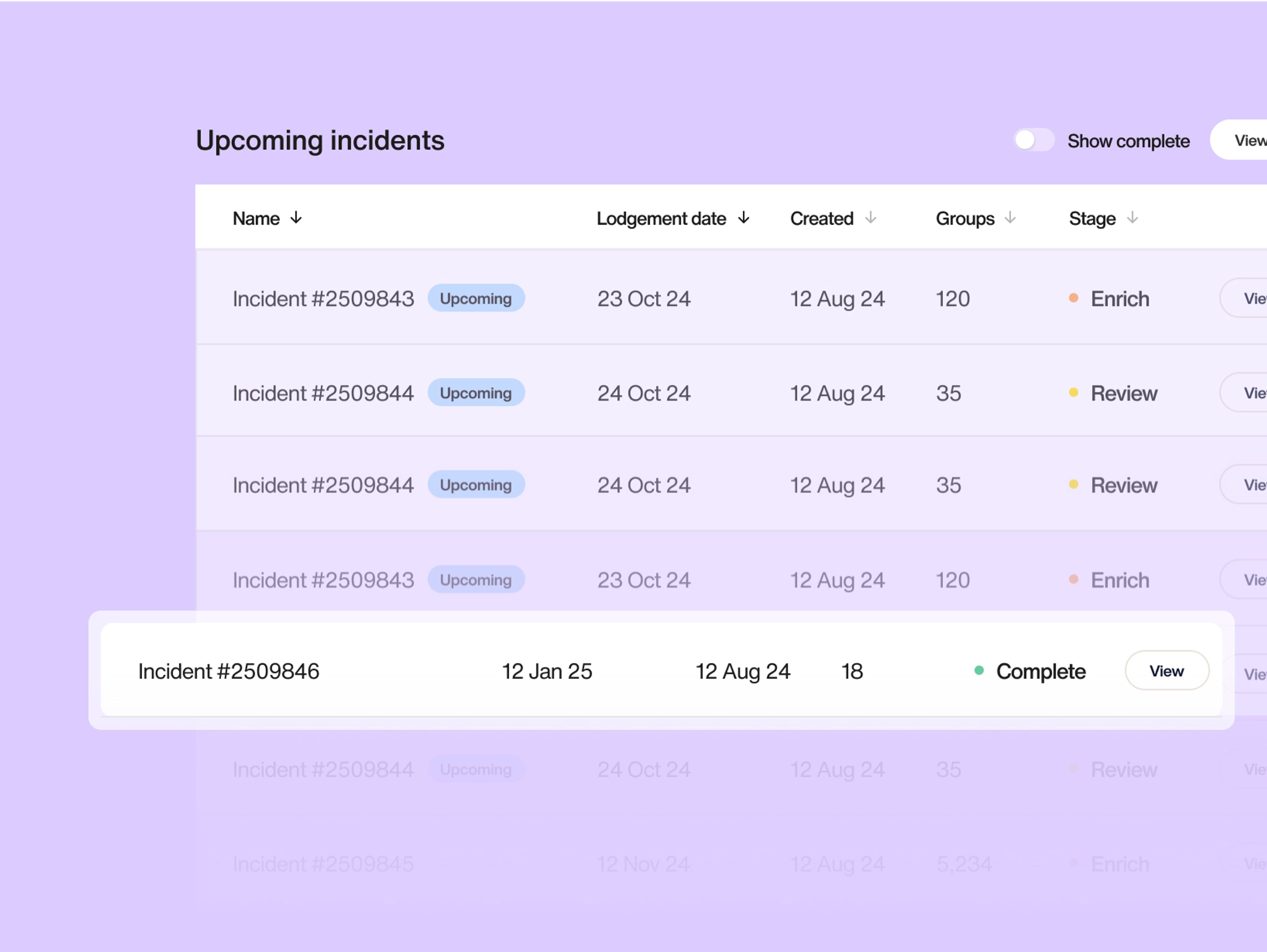Click the sort arrow next to Name
1267x952 pixels.
(x=296, y=218)
